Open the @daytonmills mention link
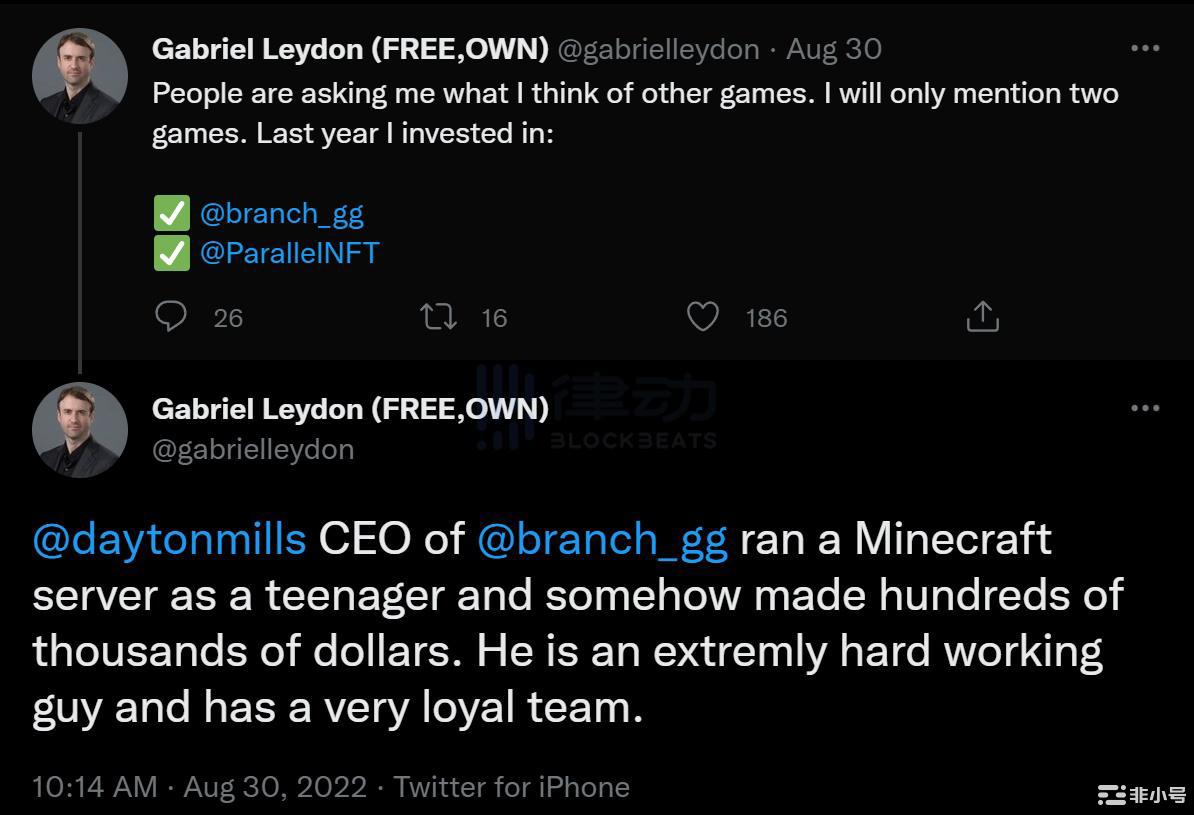The height and width of the screenshot is (815, 1194). point(169,539)
